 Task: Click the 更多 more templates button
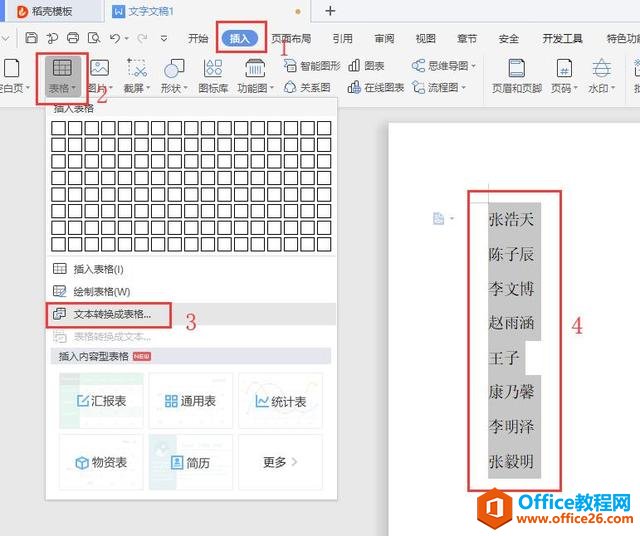(280, 462)
